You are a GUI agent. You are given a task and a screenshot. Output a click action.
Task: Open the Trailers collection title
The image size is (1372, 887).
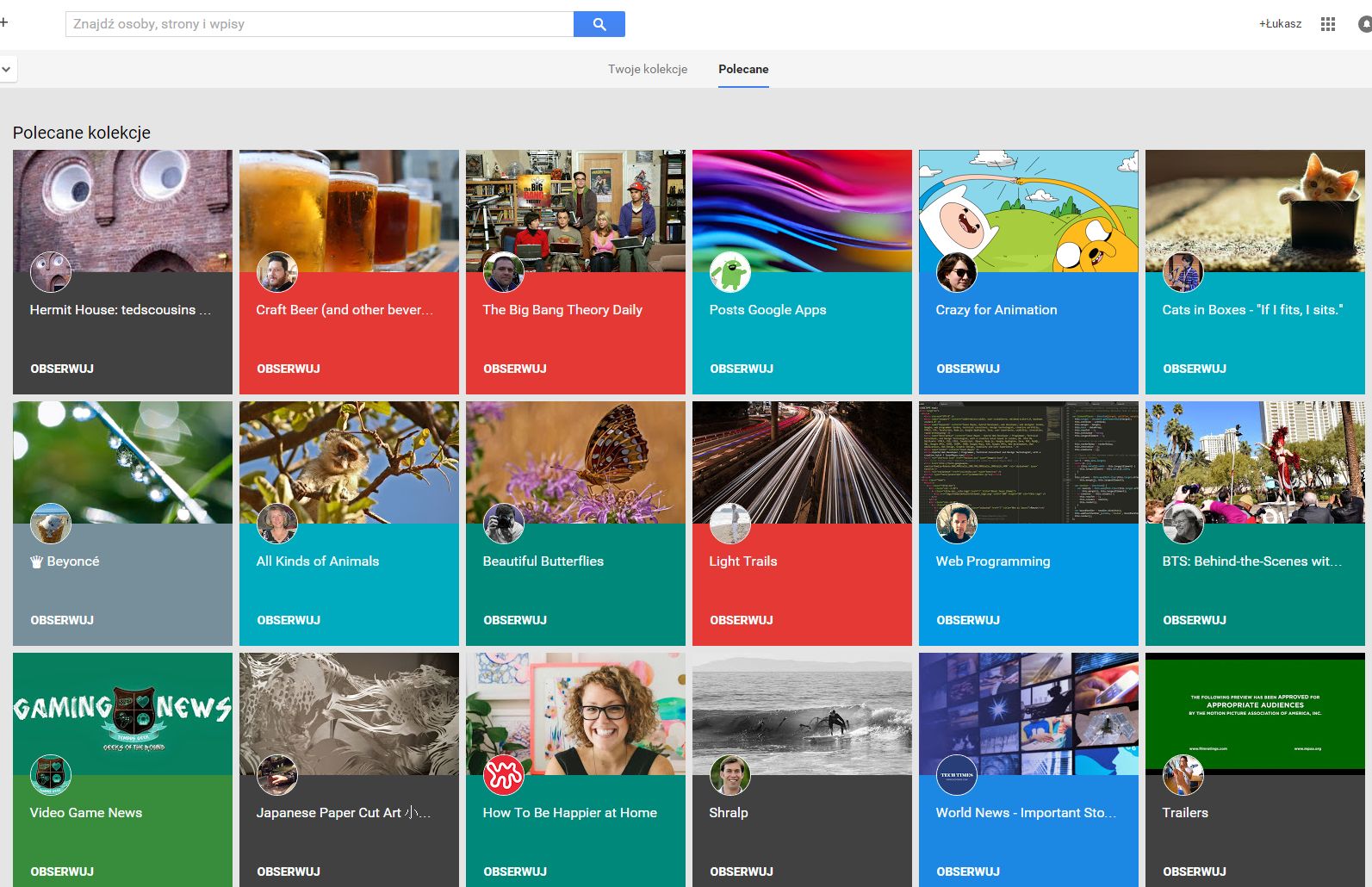point(1185,813)
